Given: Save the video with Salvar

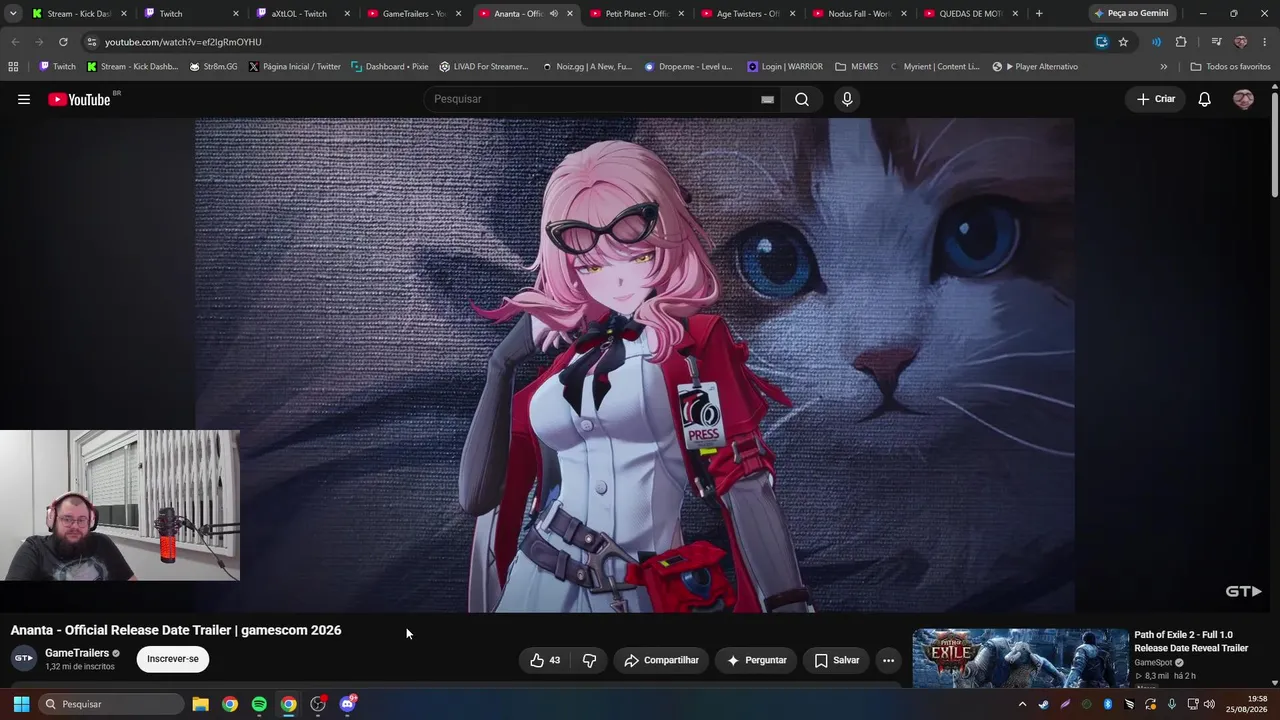Looking at the screenshot, I should (837, 660).
